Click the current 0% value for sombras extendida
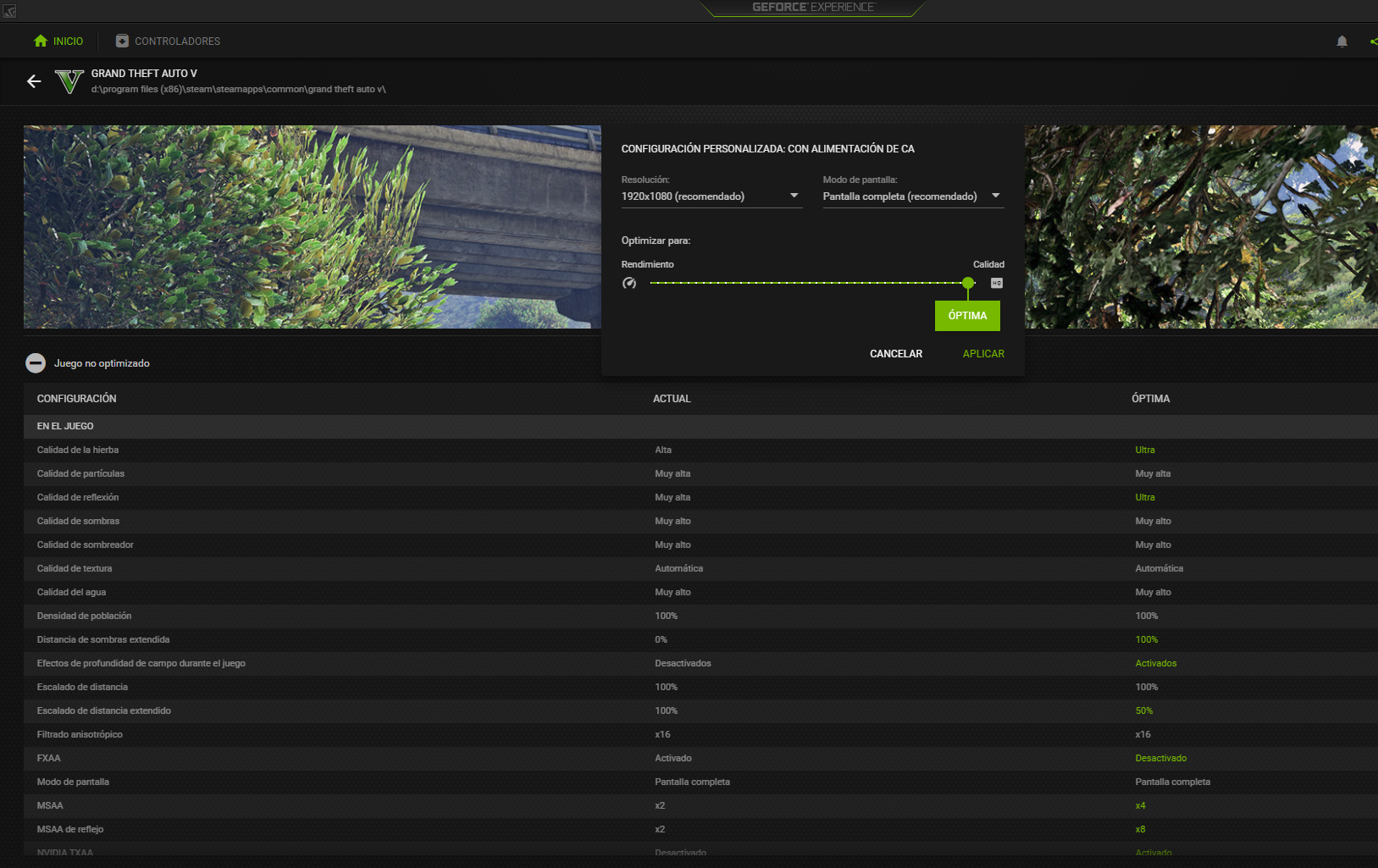1378x868 pixels. click(x=661, y=639)
